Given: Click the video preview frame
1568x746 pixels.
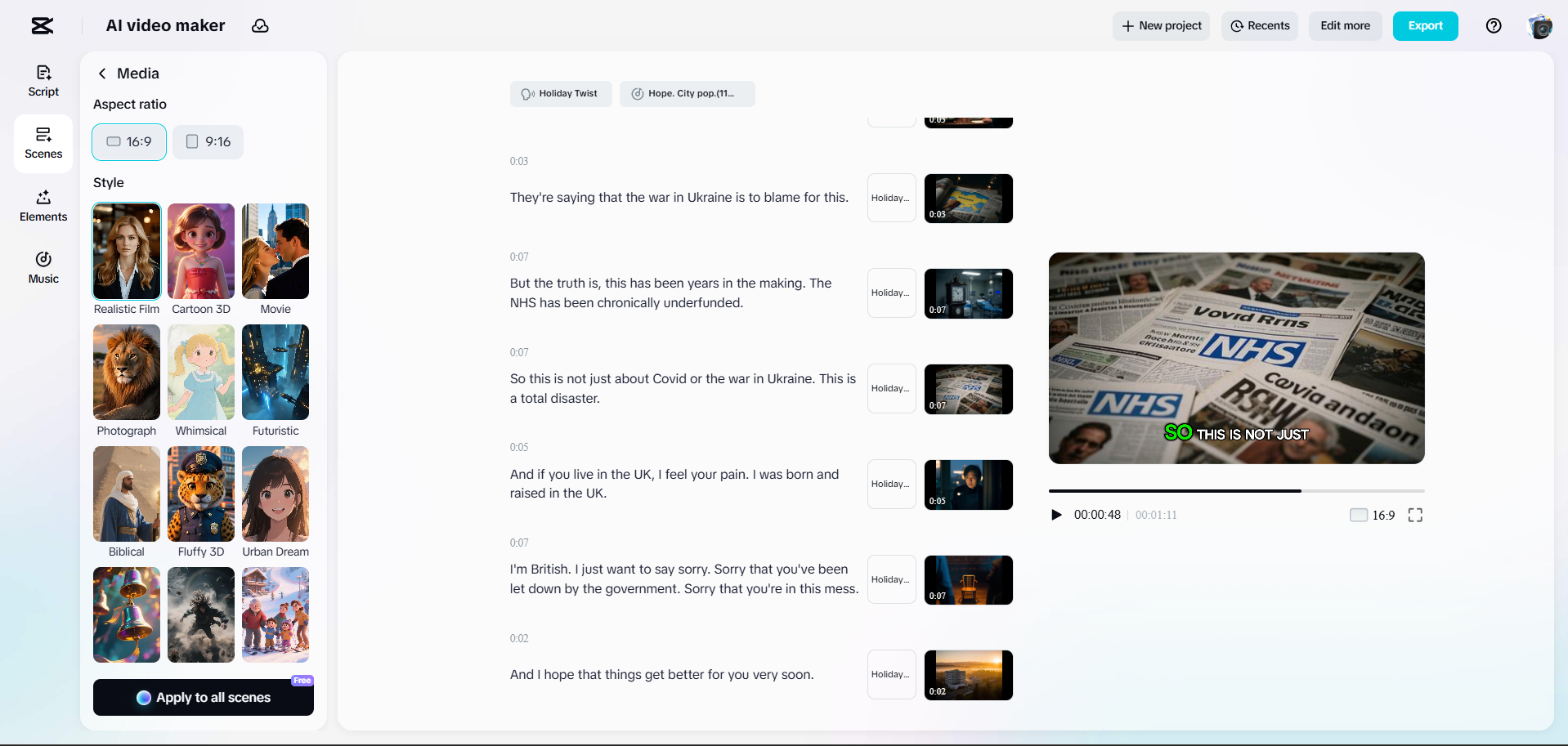Looking at the screenshot, I should (1237, 358).
